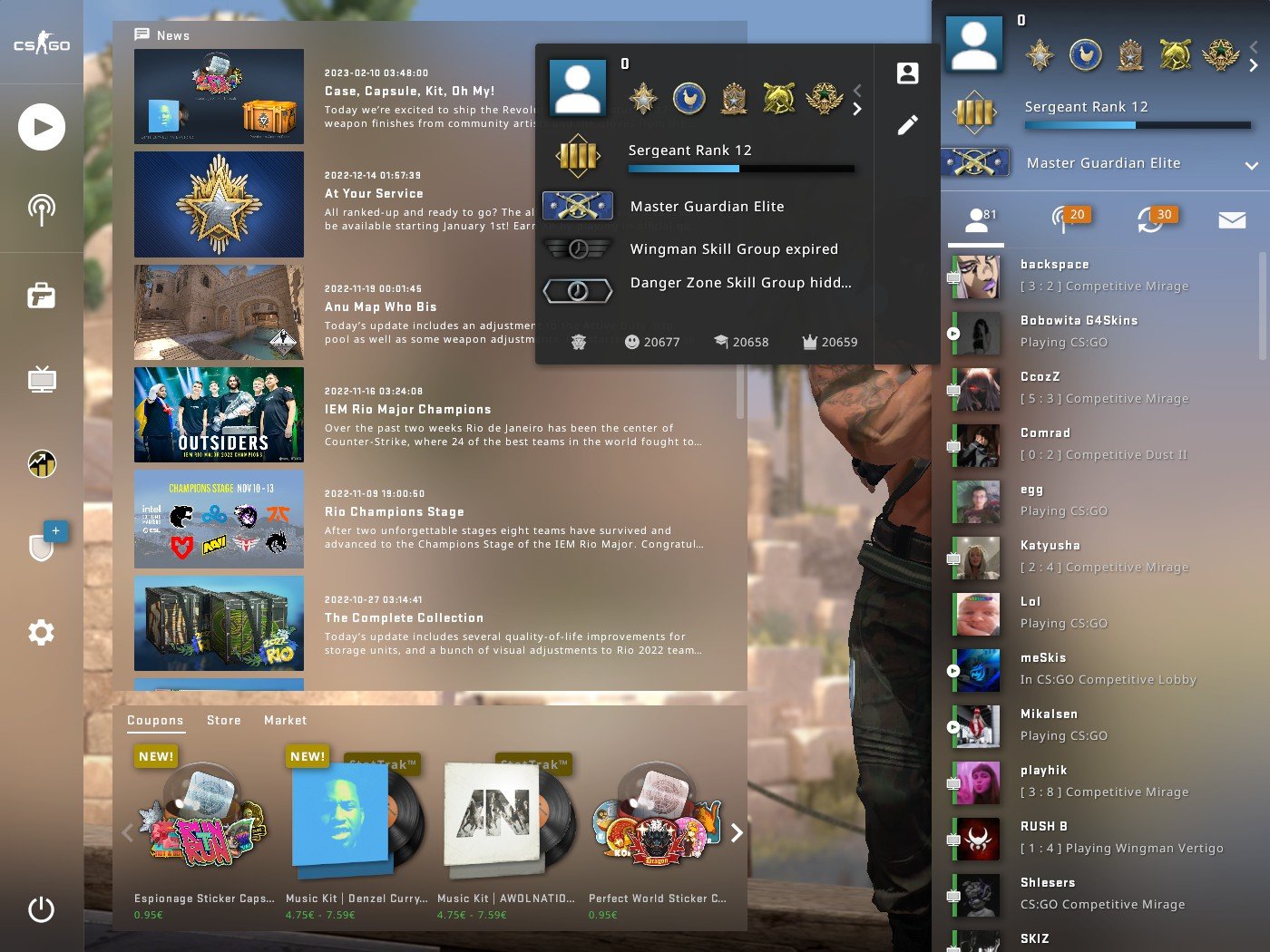Select friend Mikalsen in list
Viewport: 1270px width, 952px height.
coord(1099,726)
